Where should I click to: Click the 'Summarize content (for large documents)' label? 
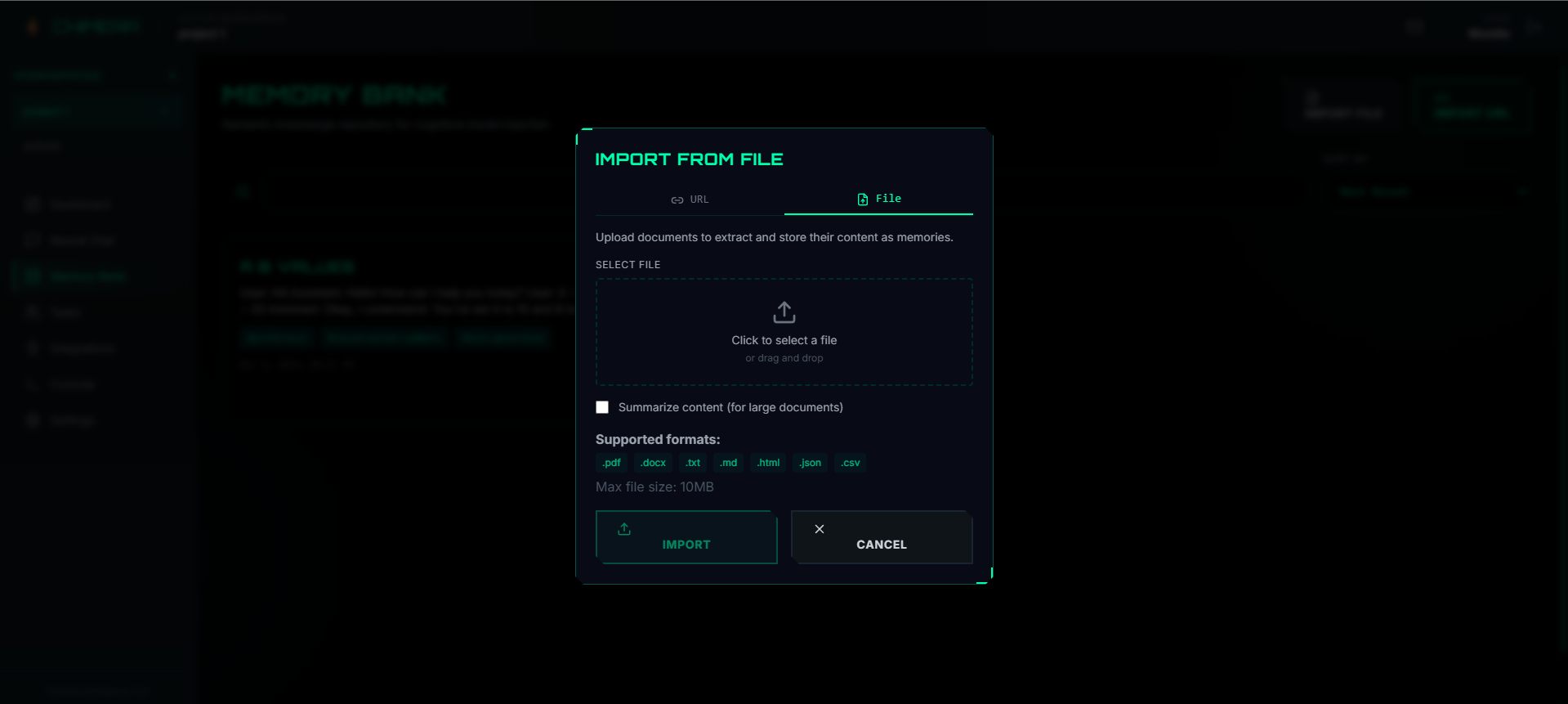730,407
